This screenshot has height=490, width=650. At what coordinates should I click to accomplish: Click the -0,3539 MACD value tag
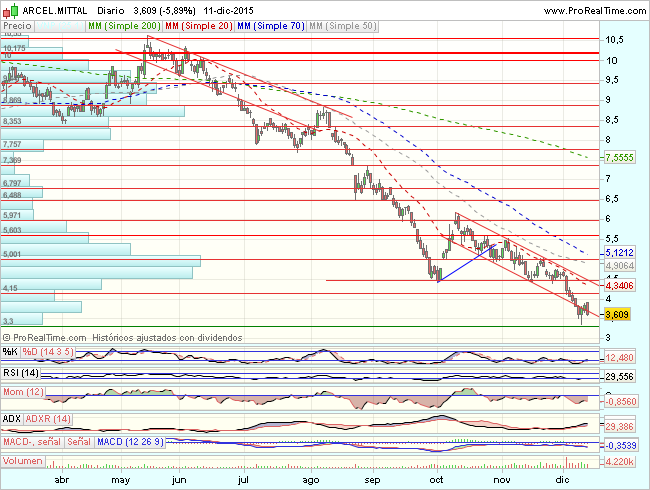point(621,446)
